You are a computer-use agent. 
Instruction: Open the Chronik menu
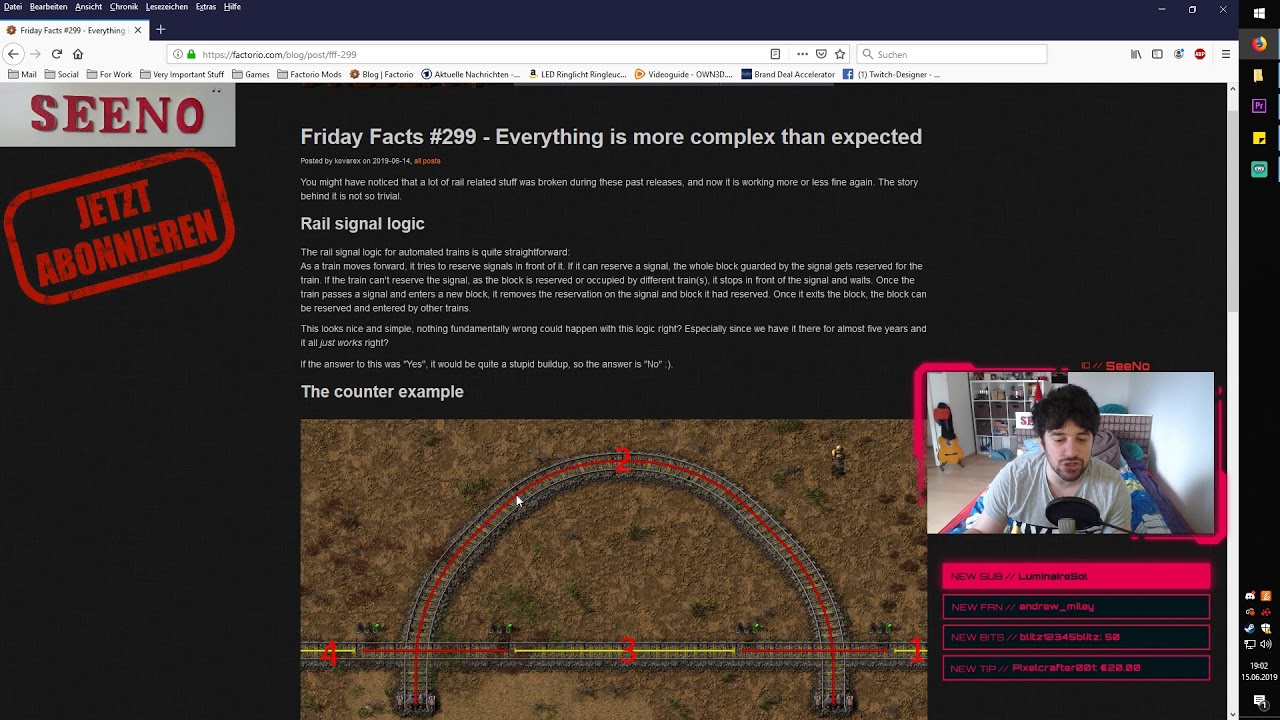[124, 7]
